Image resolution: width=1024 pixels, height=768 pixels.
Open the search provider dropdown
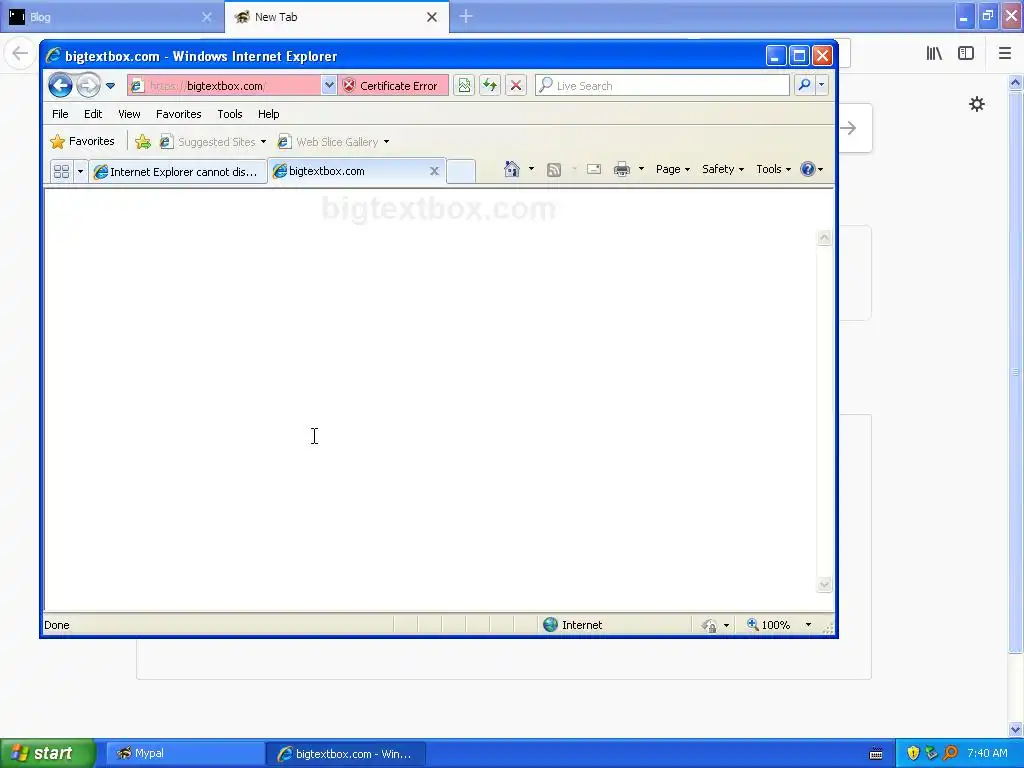tap(822, 86)
